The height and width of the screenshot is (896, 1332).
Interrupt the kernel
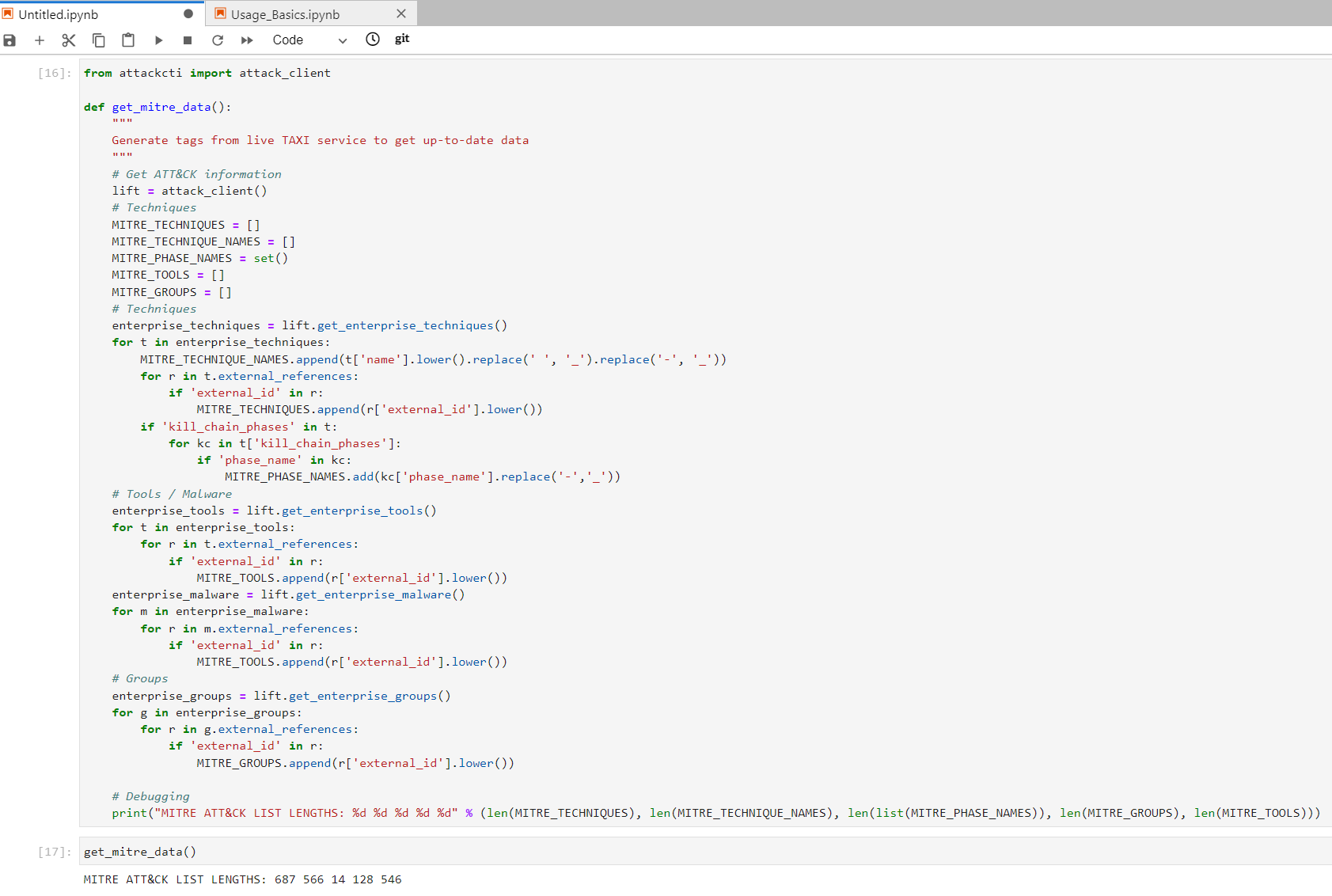(x=188, y=40)
